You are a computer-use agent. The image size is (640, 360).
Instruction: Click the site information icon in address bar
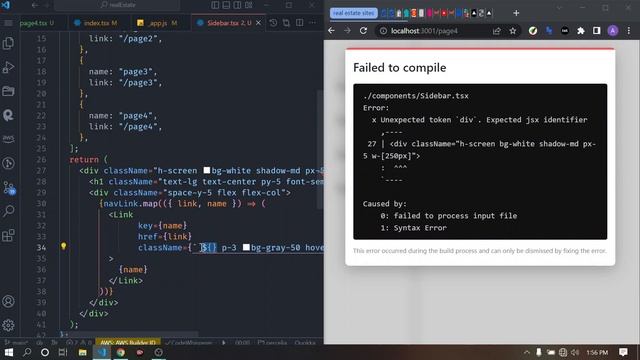(x=383, y=31)
